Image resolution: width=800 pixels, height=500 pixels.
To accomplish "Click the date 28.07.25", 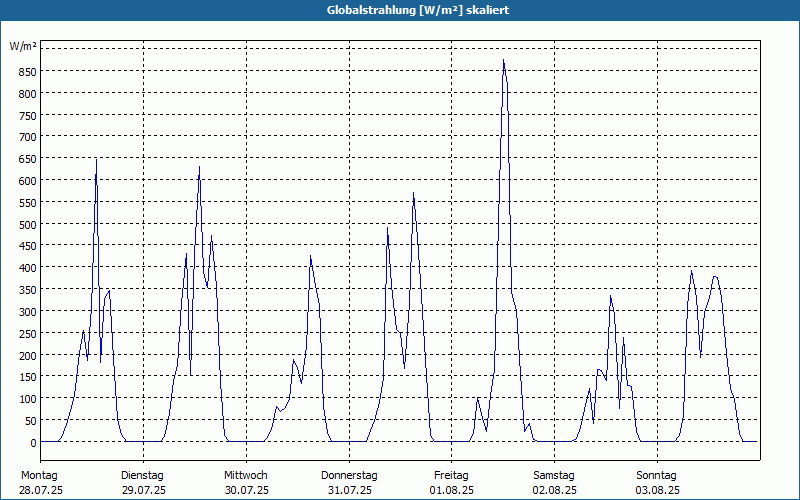I will click(41, 490).
